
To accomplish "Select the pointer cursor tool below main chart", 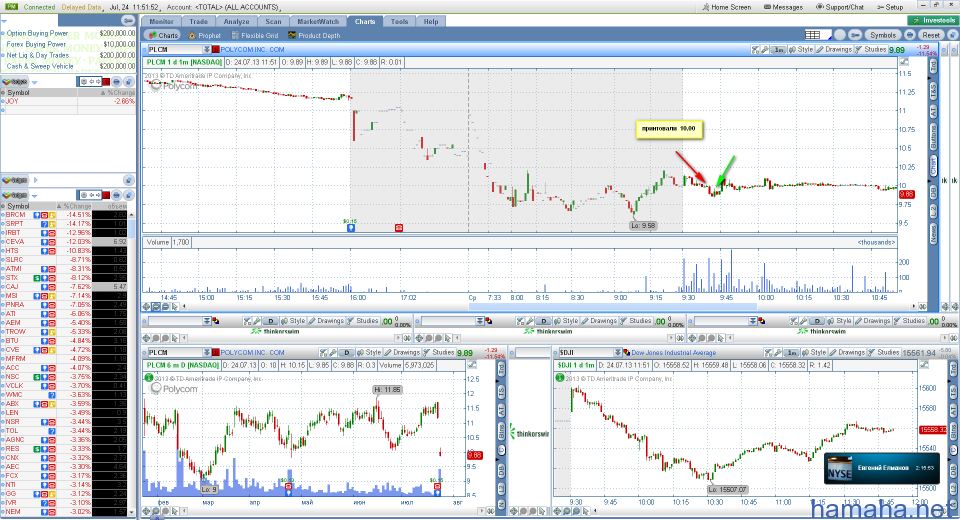I will pyautogui.click(x=175, y=307).
